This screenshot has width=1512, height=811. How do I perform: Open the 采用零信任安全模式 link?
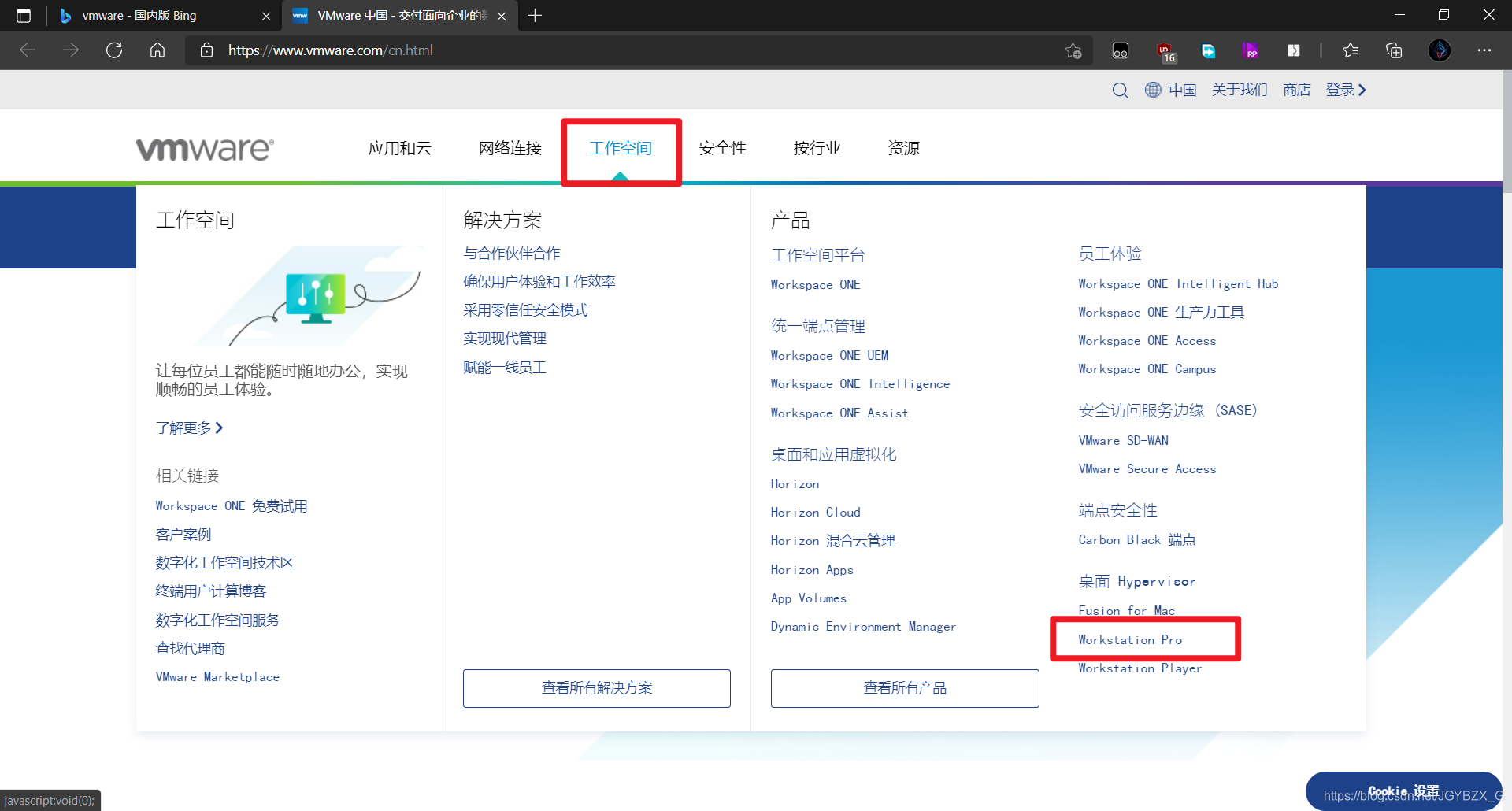point(525,309)
